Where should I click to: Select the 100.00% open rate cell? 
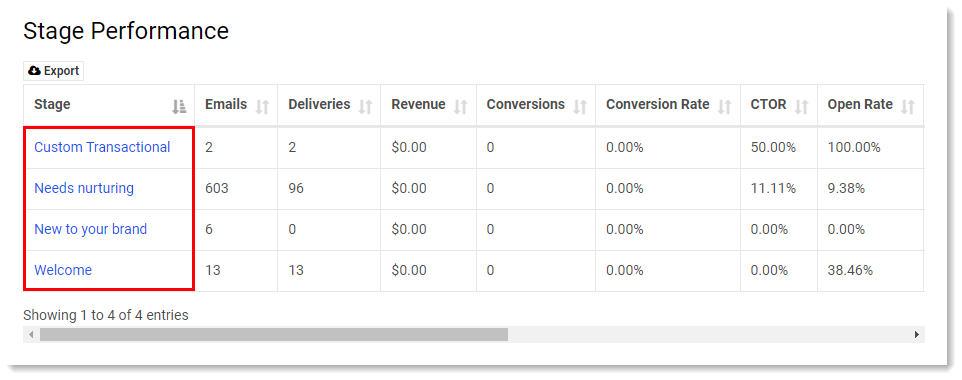[x=871, y=147]
